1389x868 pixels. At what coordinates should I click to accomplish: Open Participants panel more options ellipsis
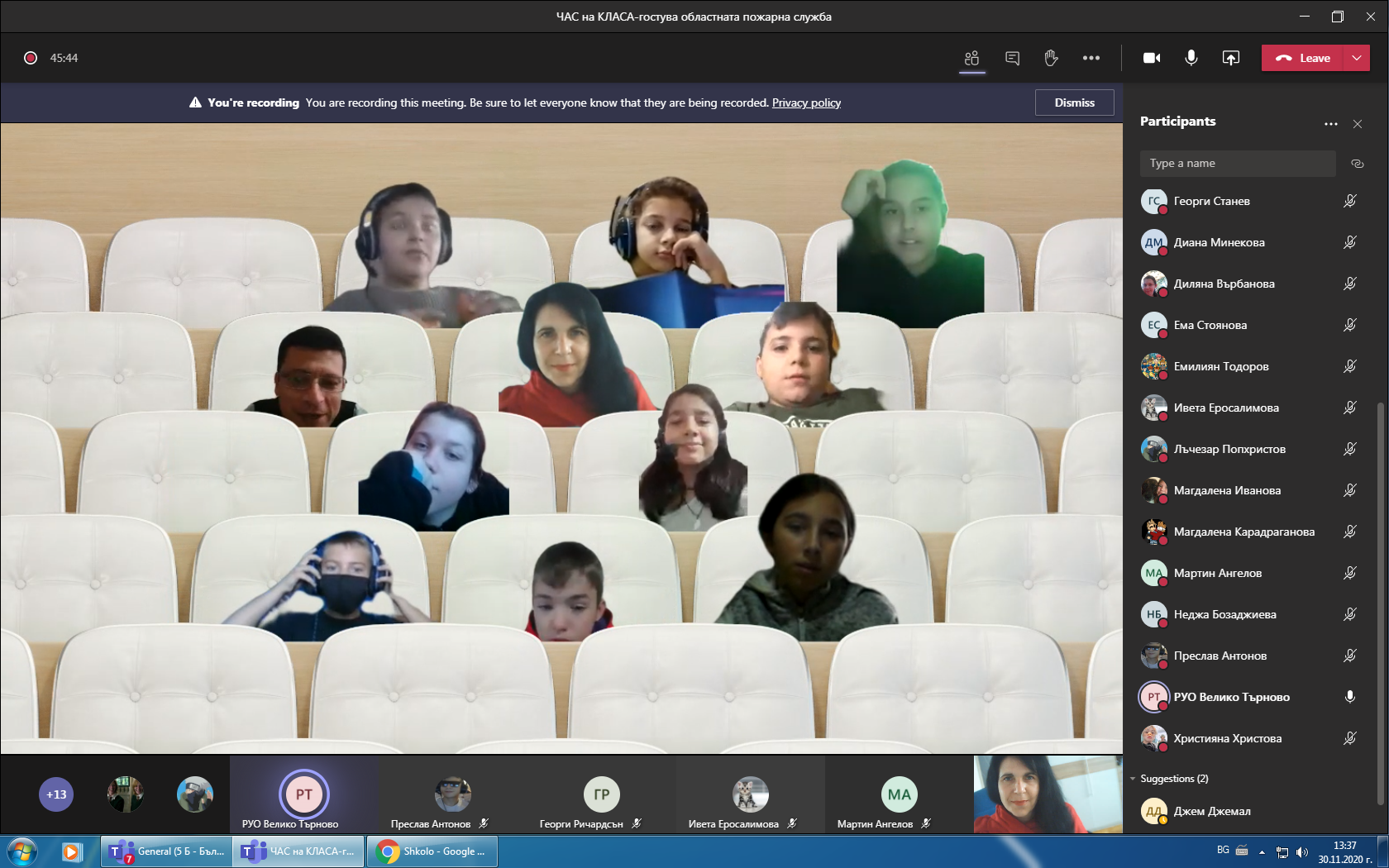coord(1330,124)
